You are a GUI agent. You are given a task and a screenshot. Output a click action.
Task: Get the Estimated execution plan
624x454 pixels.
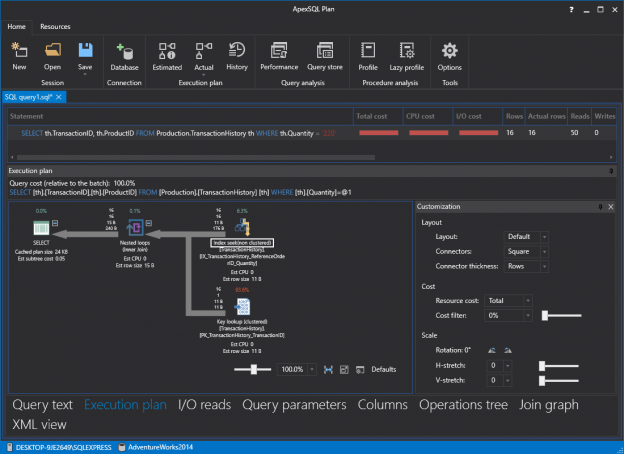tap(167, 51)
